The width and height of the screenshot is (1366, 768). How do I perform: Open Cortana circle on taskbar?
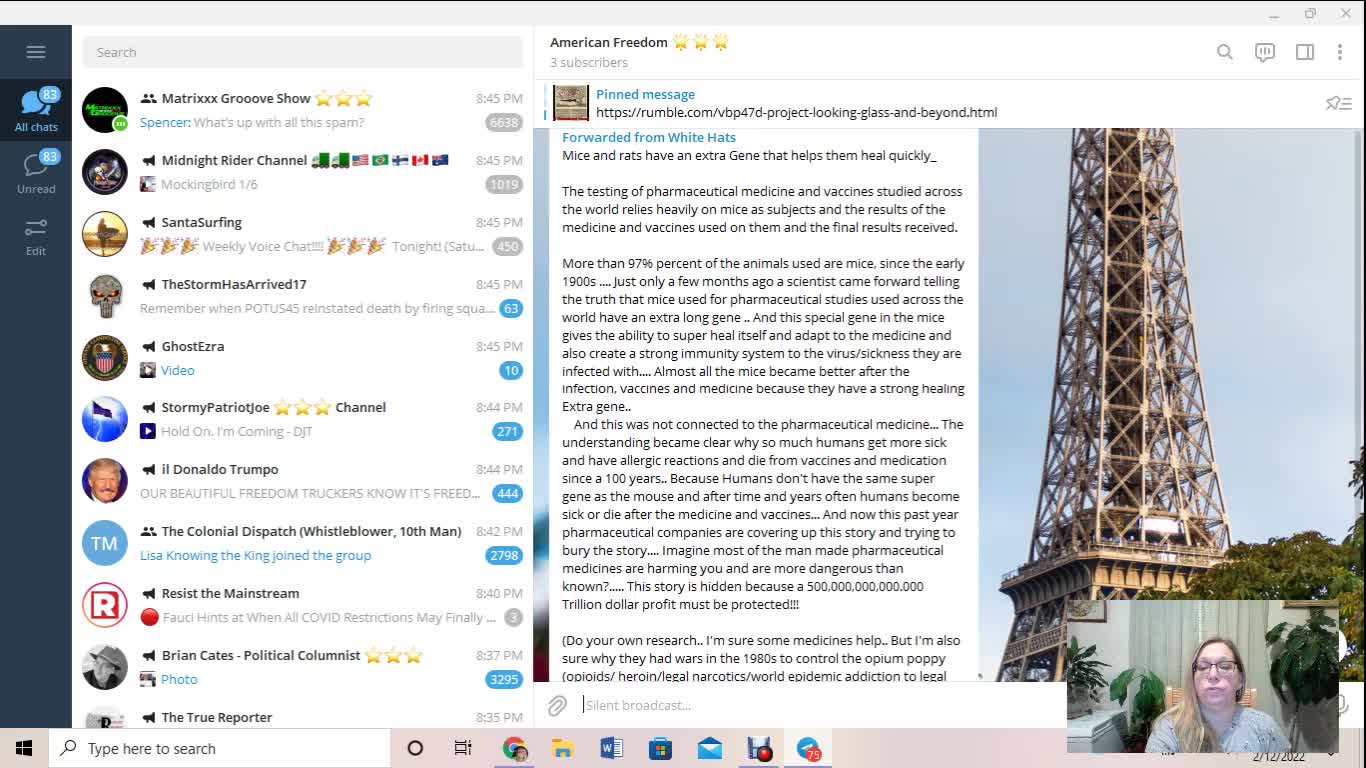(x=415, y=748)
